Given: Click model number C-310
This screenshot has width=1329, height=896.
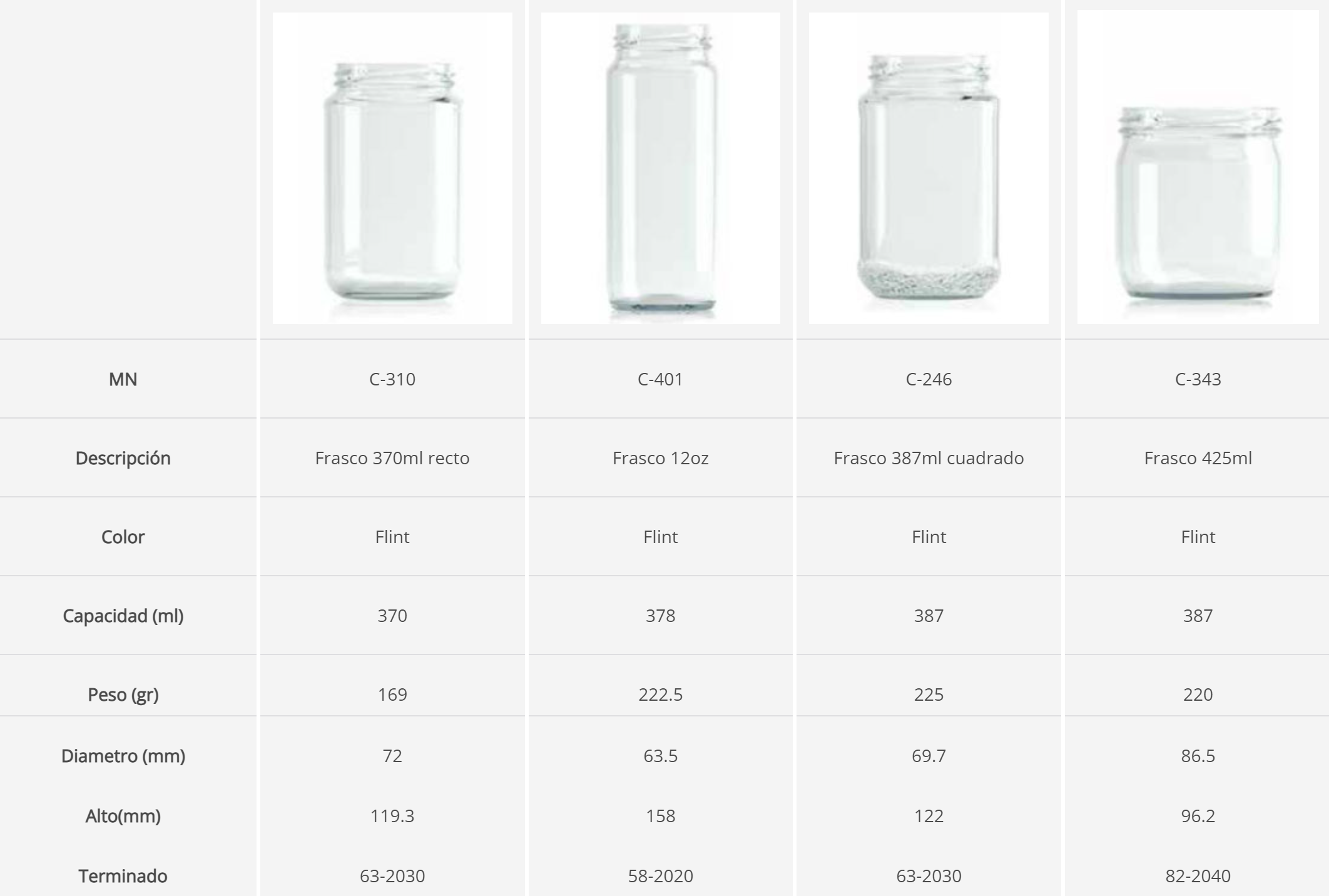Looking at the screenshot, I should point(392,379).
